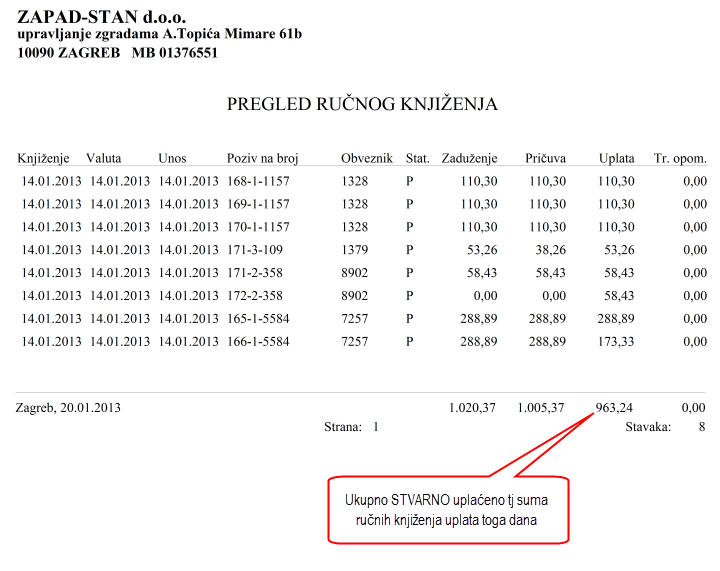The image size is (720, 571).
Task: Click the Tr. opom. column header
Action: [x=680, y=158]
